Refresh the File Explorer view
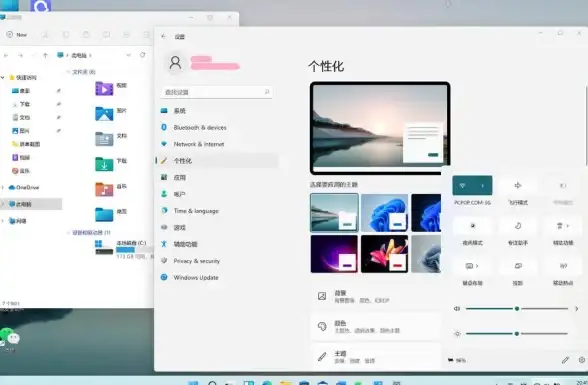This screenshot has height=385, width=588. click(x=142, y=55)
